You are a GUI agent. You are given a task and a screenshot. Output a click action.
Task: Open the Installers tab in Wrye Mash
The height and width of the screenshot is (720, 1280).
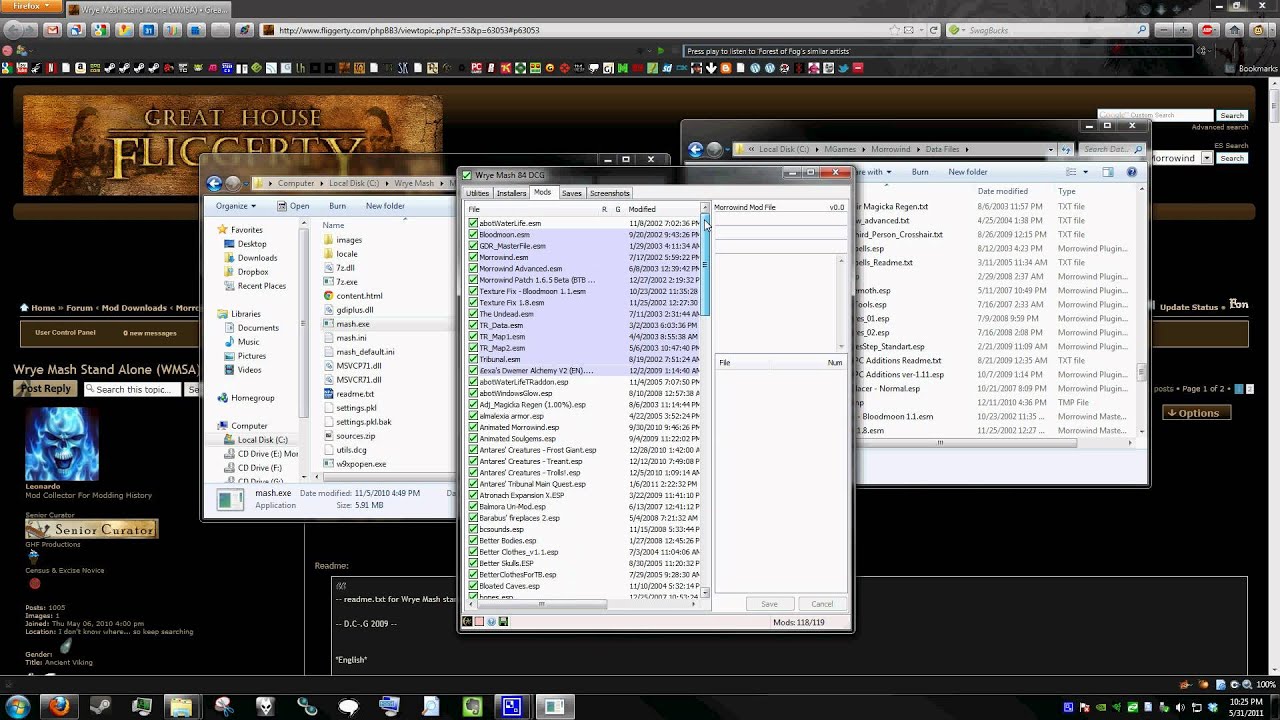(x=511, y=193)
